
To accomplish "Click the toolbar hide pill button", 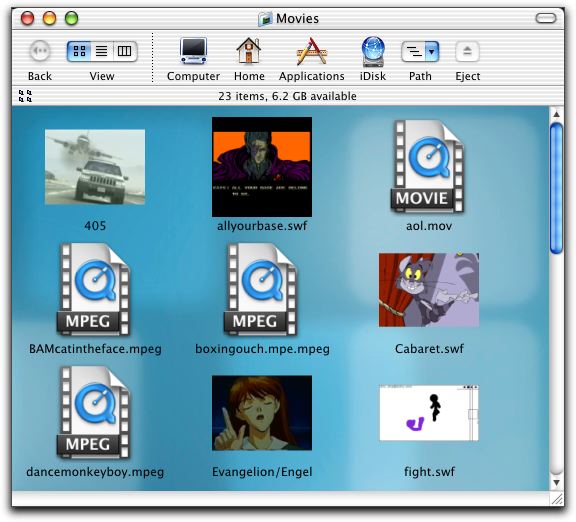I will tap(546, 18).
